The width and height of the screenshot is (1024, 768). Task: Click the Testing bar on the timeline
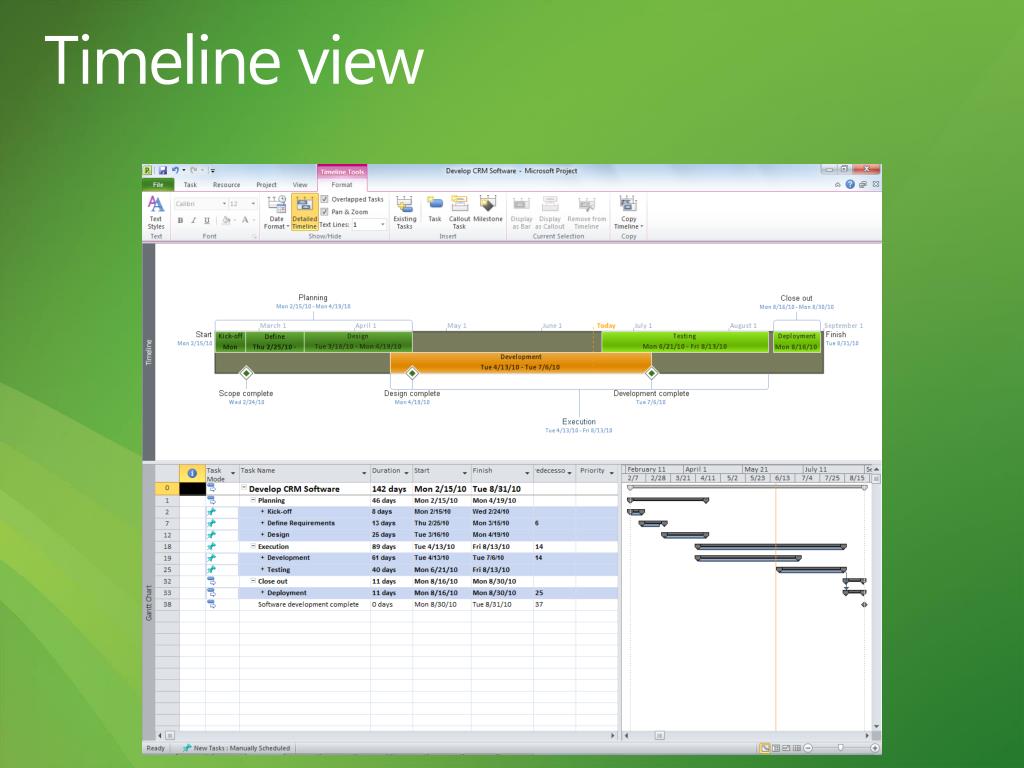click(x=684, y=342)
